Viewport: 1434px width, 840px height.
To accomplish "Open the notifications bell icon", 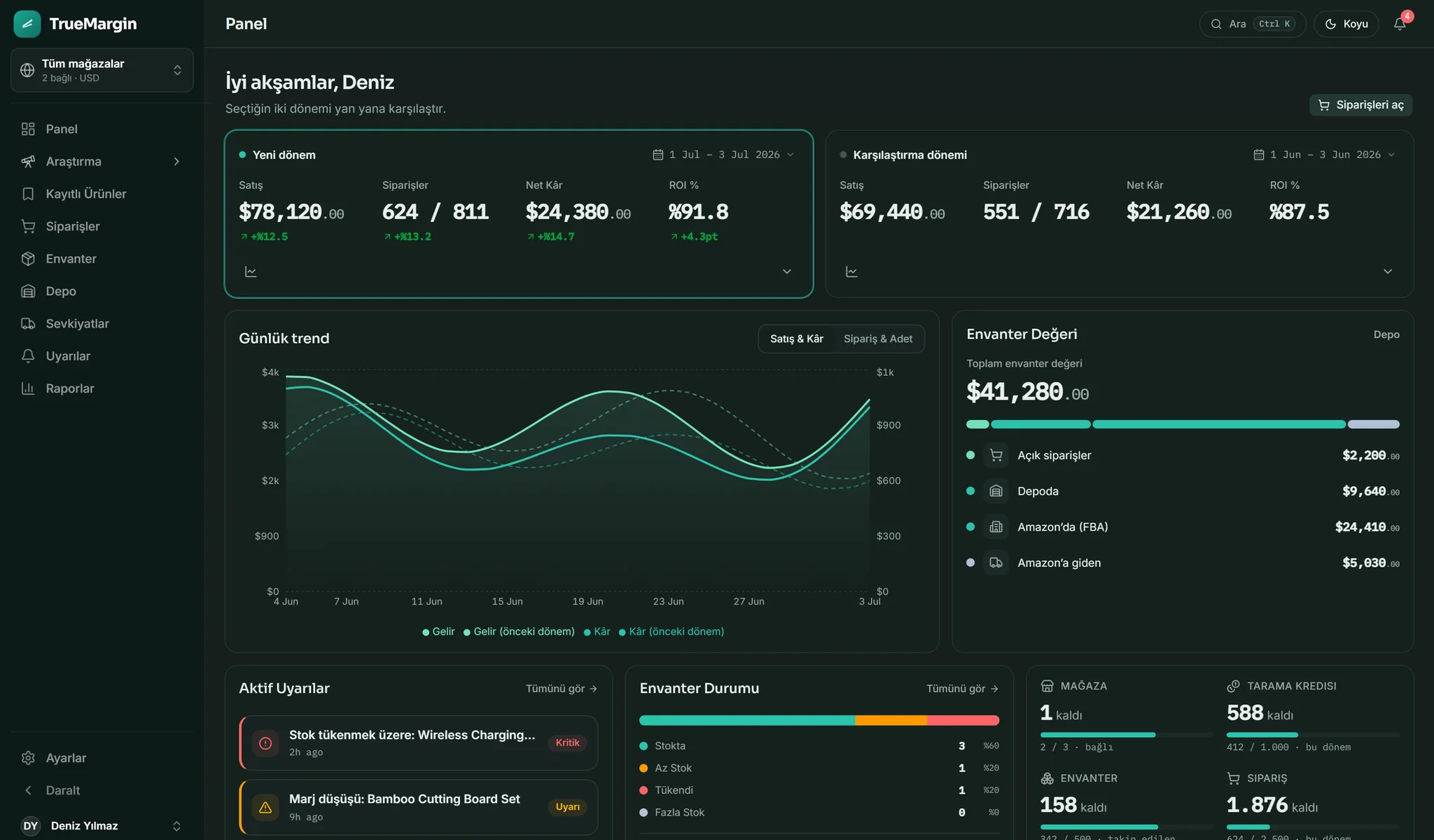I will [1399, 24].
